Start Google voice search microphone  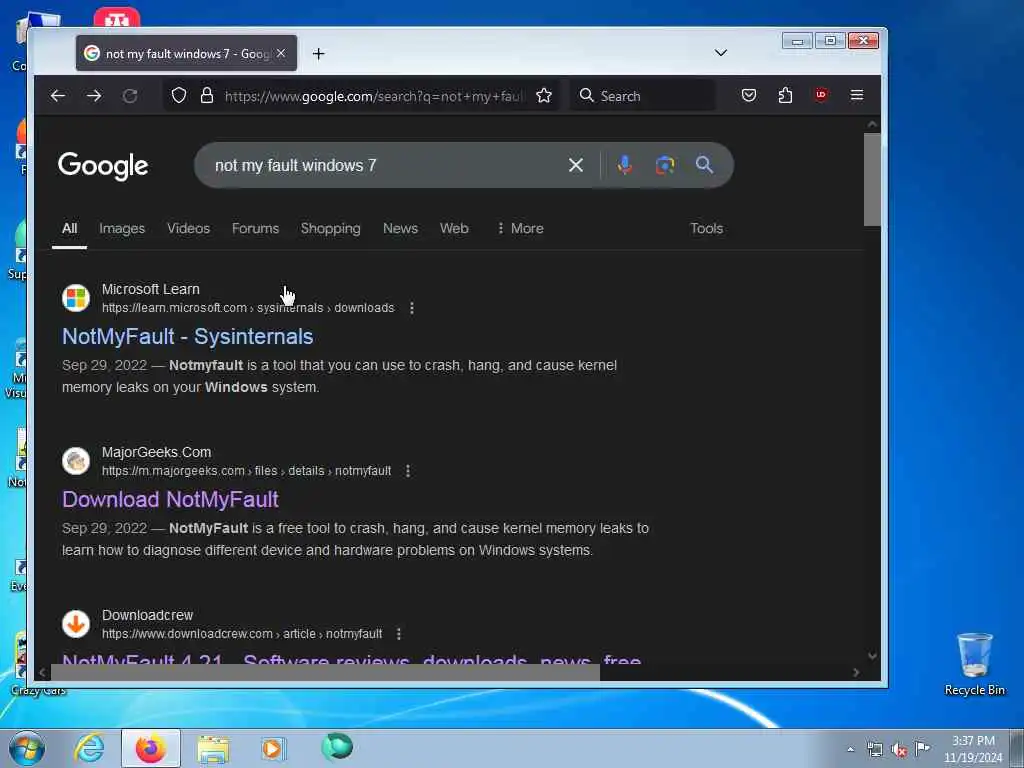(625, 165)
